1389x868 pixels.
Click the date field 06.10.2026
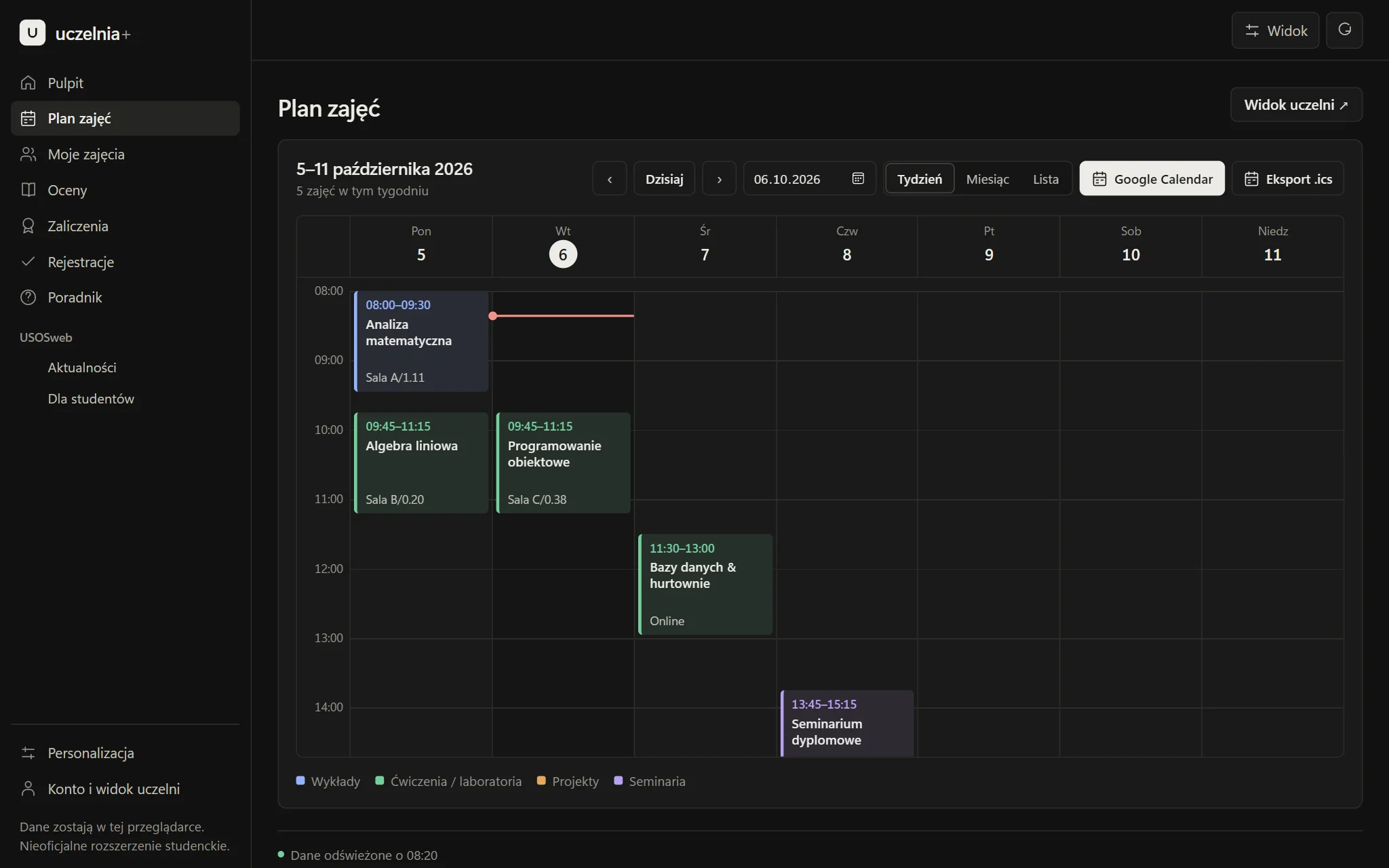810,178
